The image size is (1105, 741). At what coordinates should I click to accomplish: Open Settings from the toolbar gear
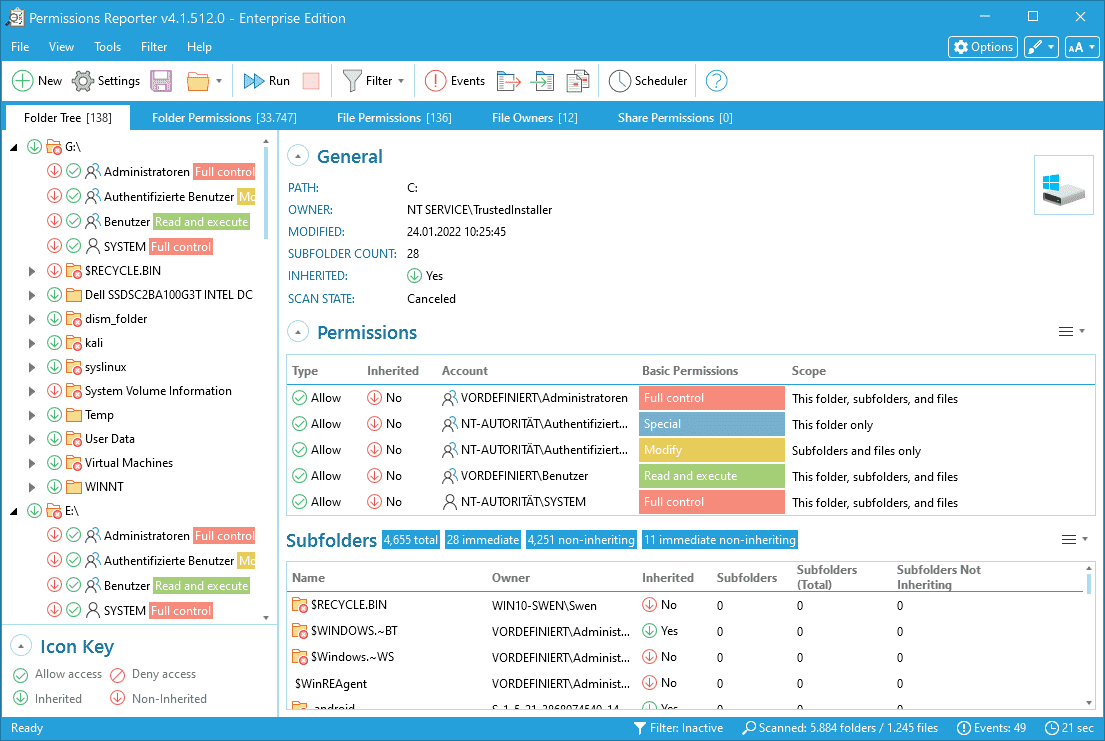[106, 81]
